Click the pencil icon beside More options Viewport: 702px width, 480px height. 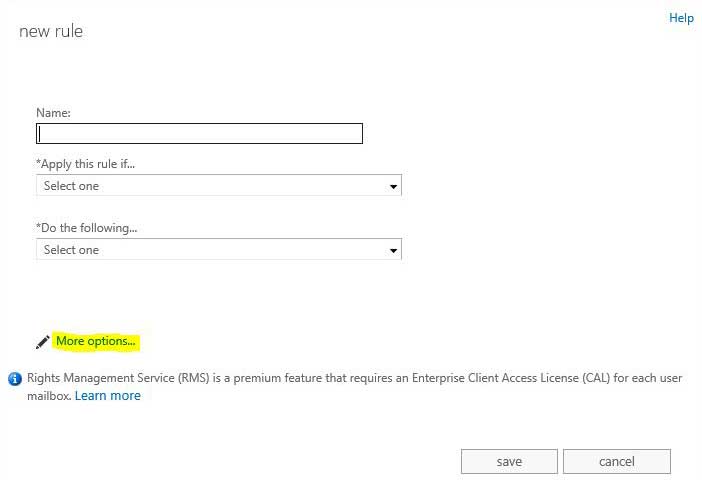[x=43, y=342]
